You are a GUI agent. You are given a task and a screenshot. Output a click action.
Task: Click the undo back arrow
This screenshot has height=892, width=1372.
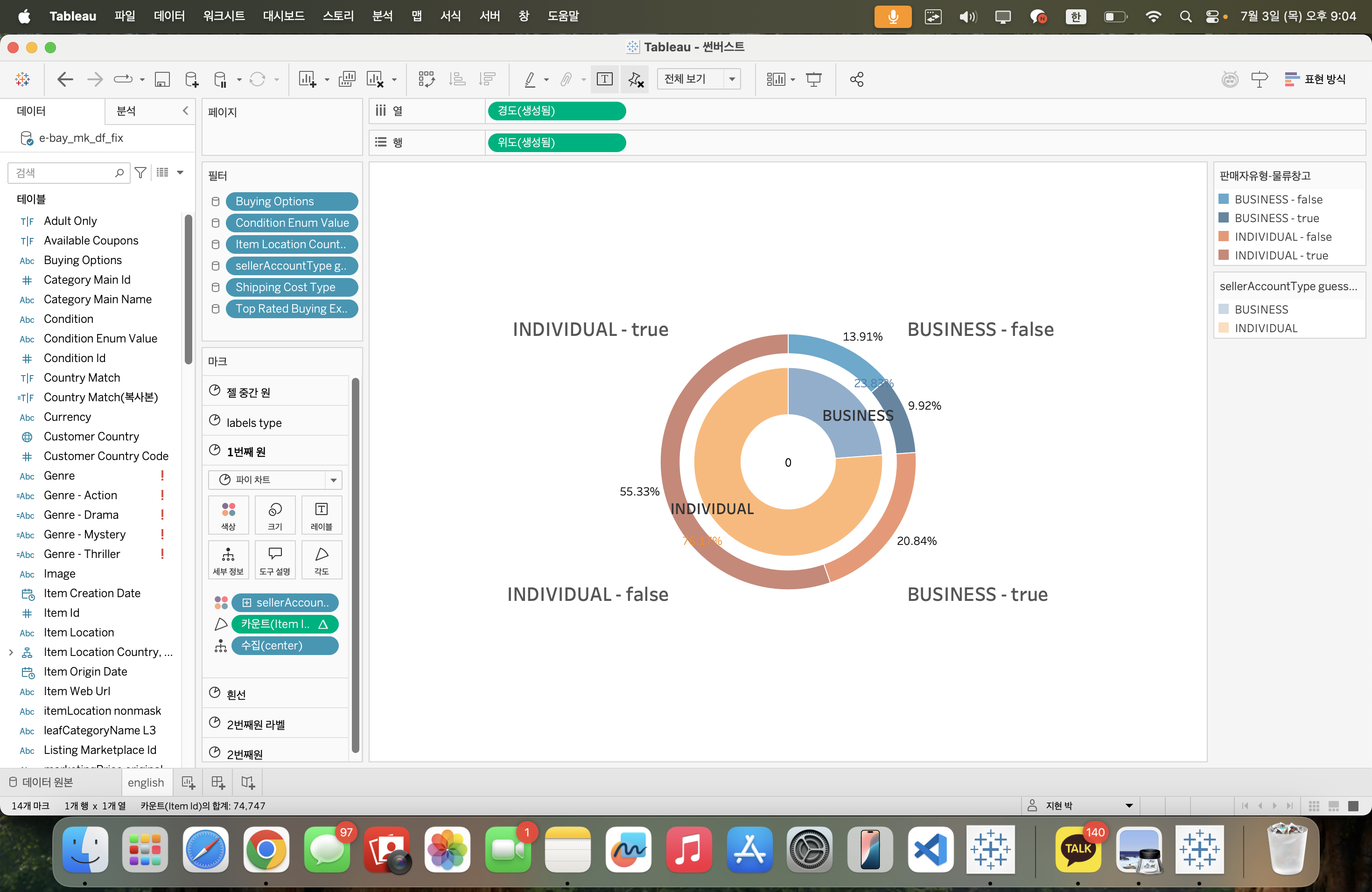64,79
